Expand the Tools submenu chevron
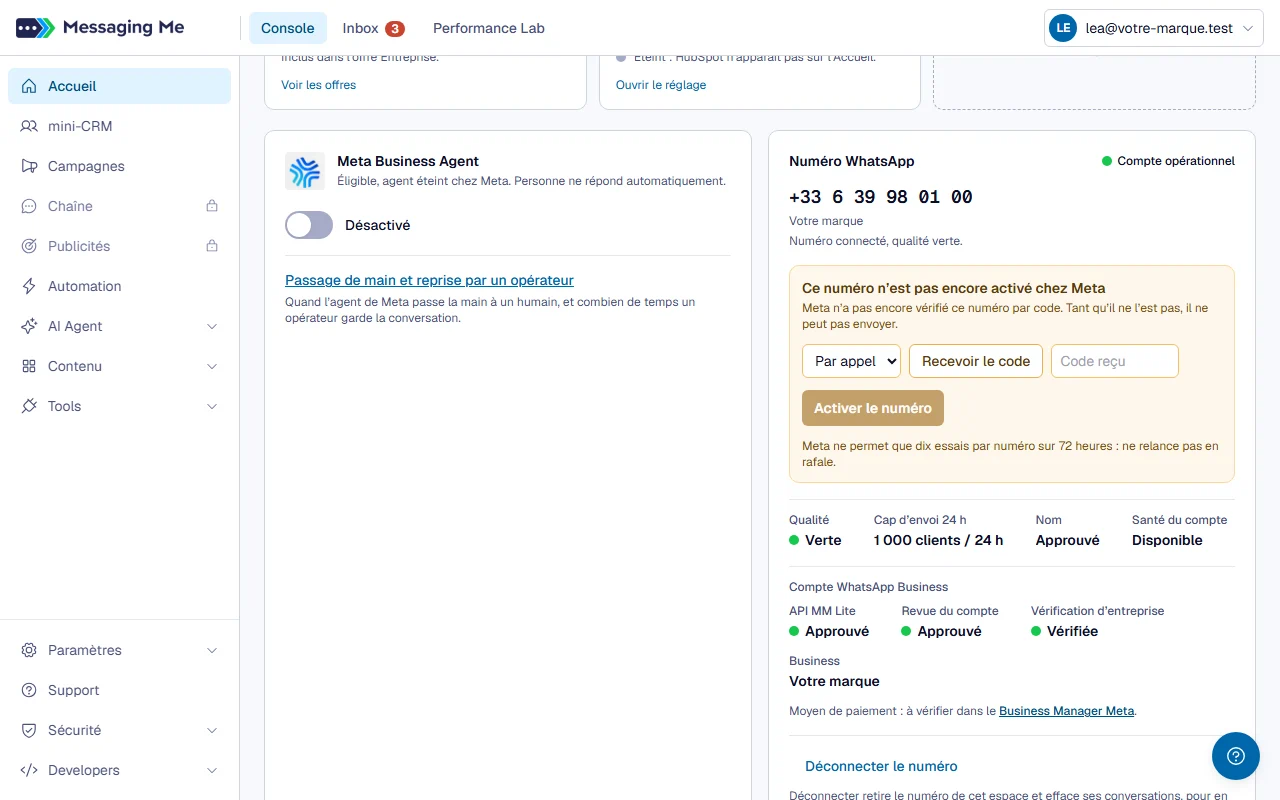 [212, 406]
